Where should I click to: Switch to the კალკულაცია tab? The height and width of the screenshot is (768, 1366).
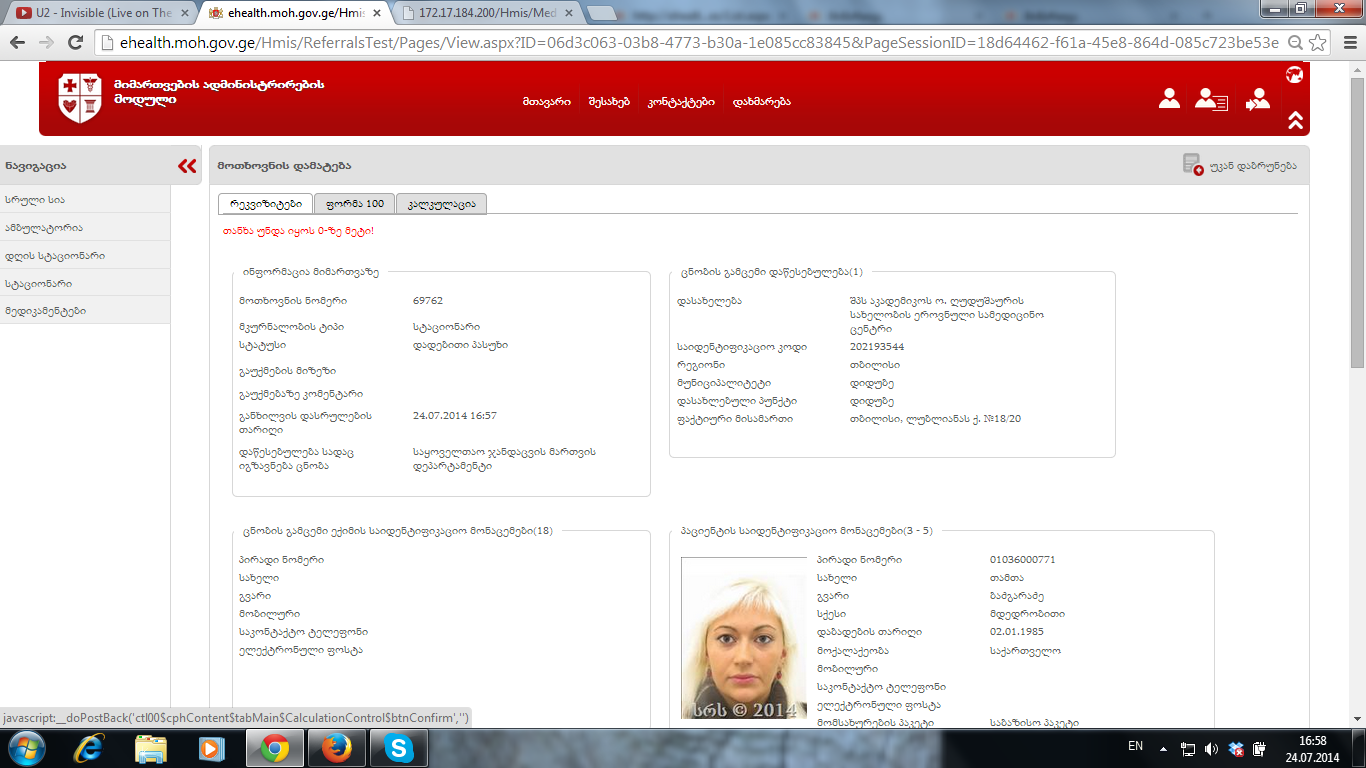(x=441, y=204)
